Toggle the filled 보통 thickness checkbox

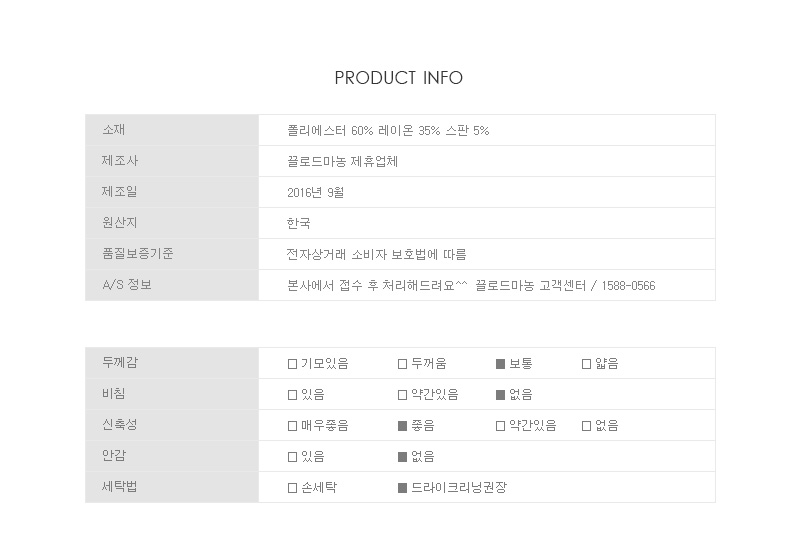(501, 364)
